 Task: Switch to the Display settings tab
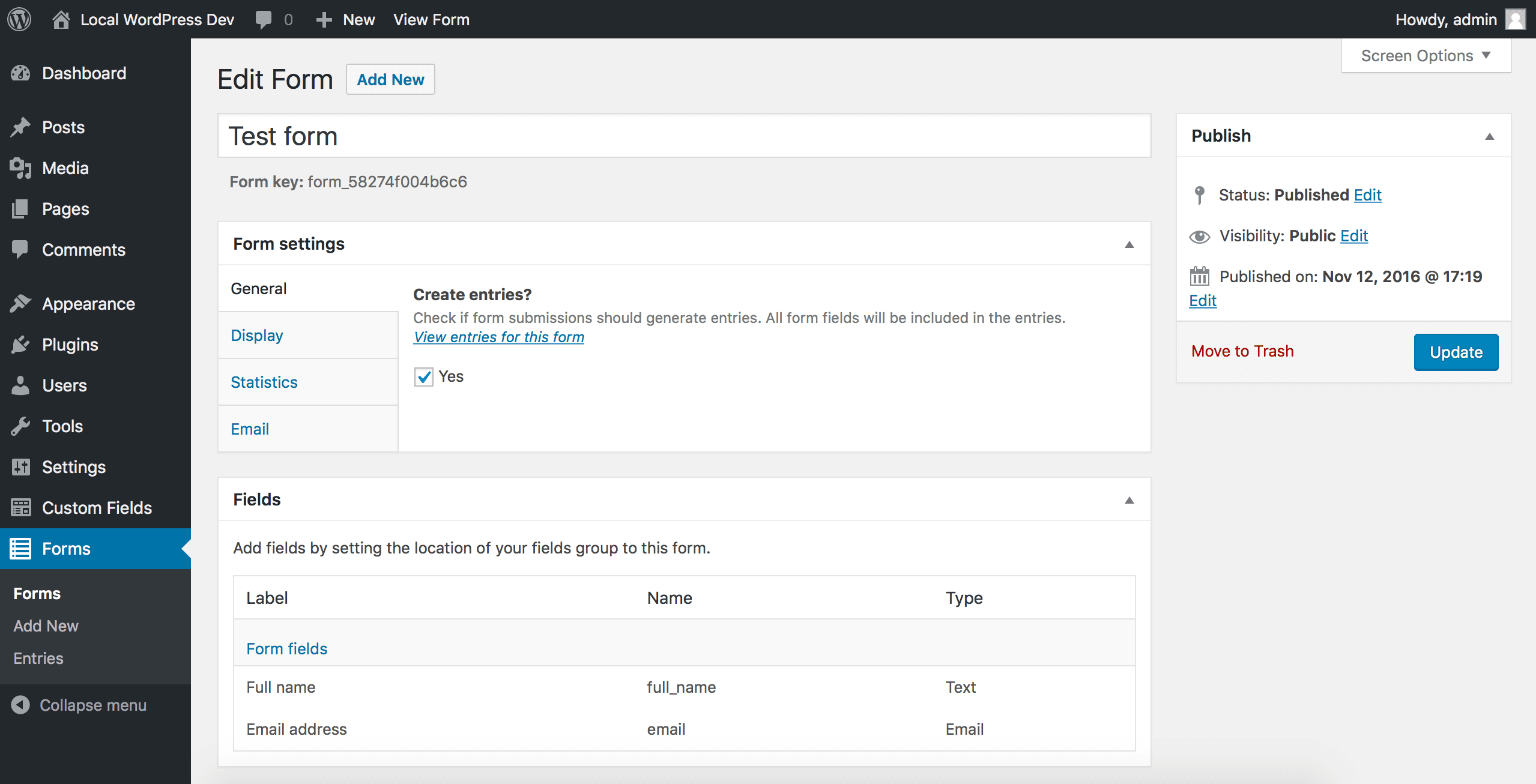pos(308,336)
